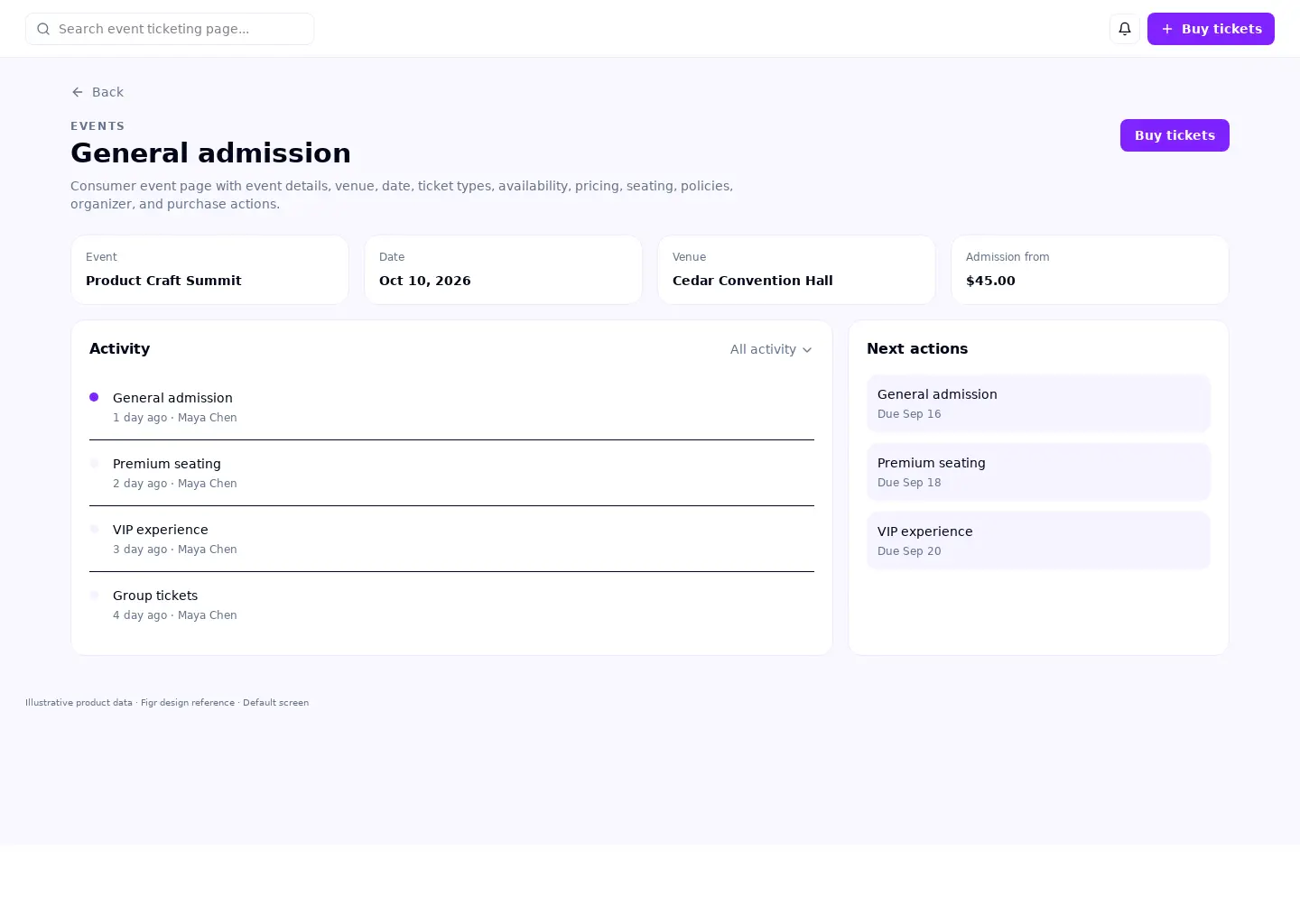Click the notification bell icon
Image resolution: width=1300 pixels, height=924 pixels.
pyautogui.click(x=1125, y=29)
